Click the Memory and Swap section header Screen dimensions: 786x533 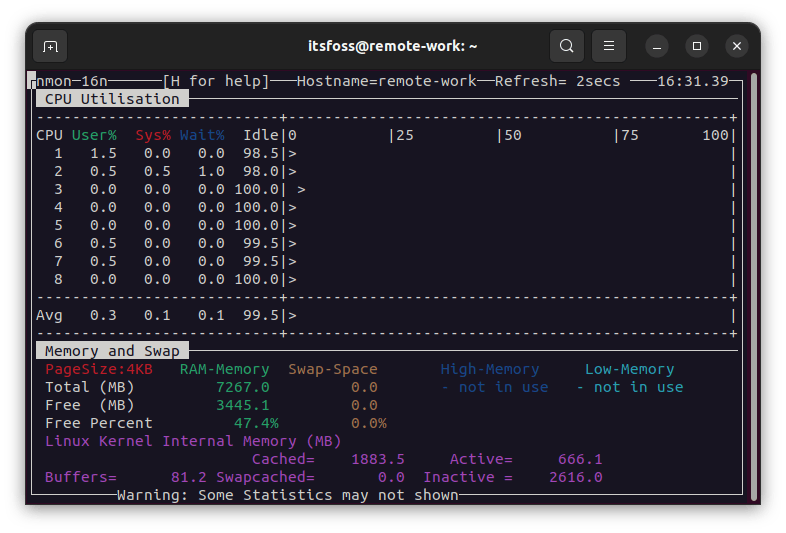(x=112, y=351)
